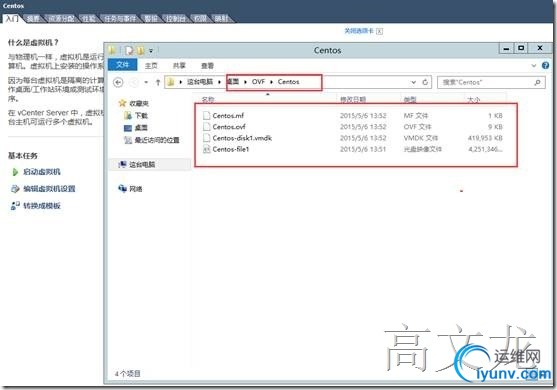Screen dimensions: 557x390
Task: Open the quick access toolbar dropdown
Action: 151,51
